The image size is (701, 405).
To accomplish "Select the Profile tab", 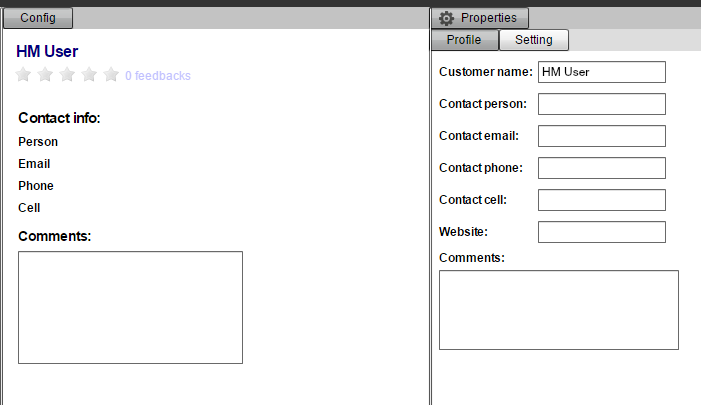I will pyautogui.click(x=464, y=40).
